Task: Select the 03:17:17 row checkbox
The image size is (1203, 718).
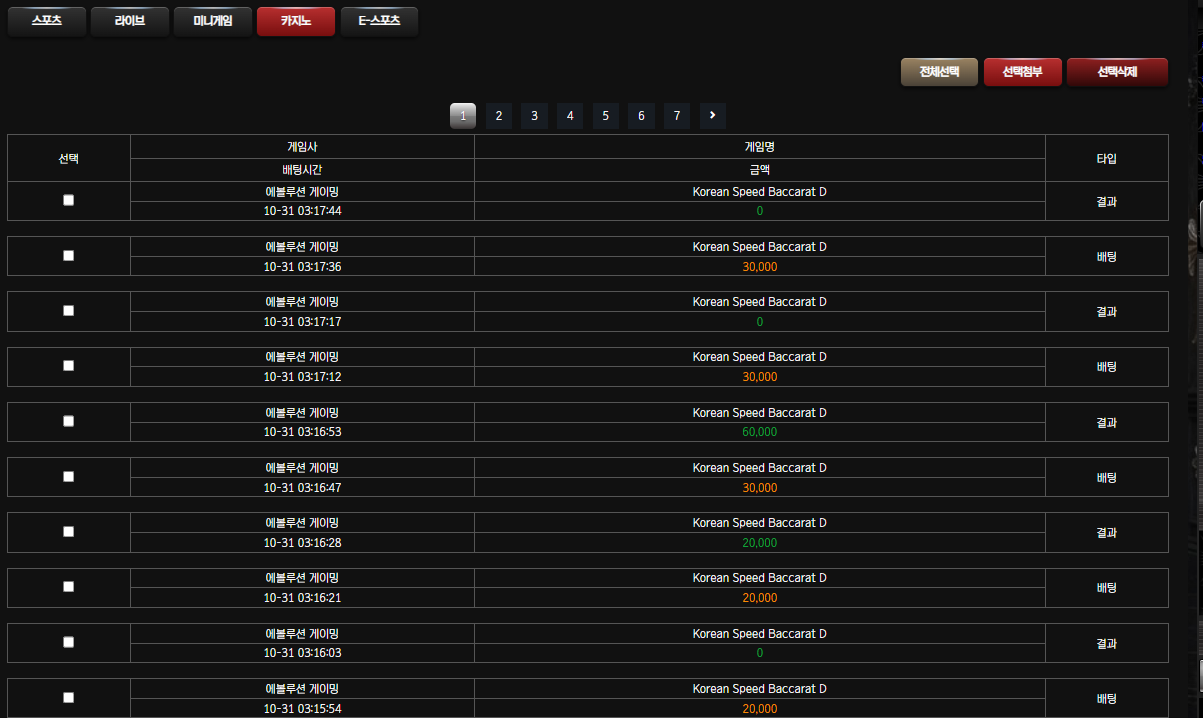Action: point(68,311)
